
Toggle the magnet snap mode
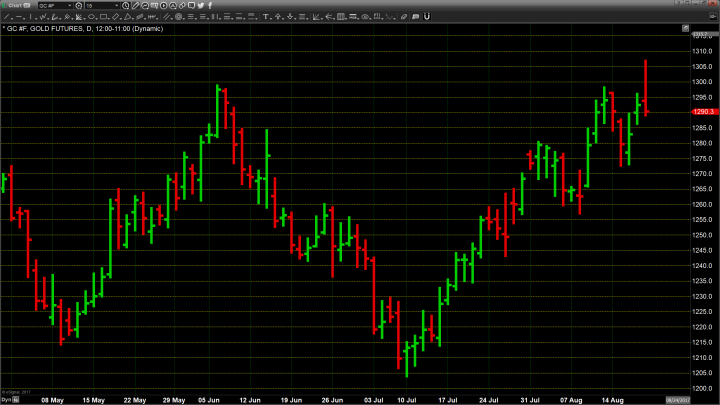pos(427,16)
